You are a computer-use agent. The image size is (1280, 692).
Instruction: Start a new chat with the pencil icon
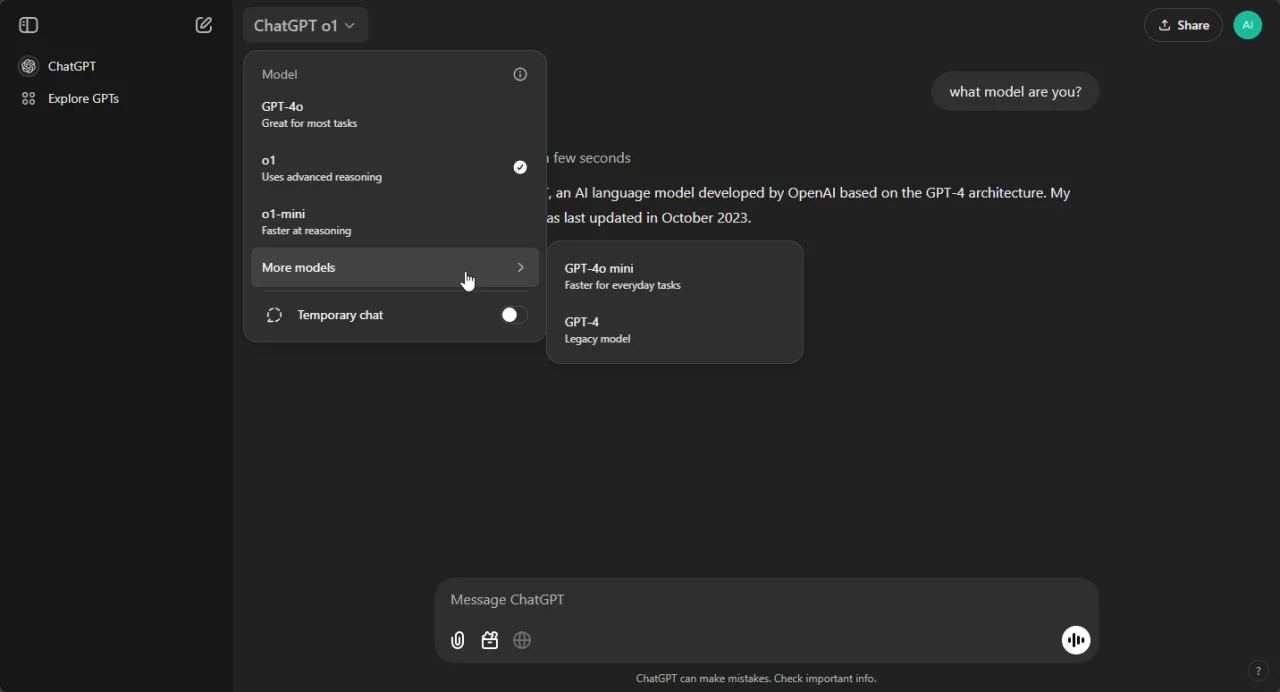204,25
